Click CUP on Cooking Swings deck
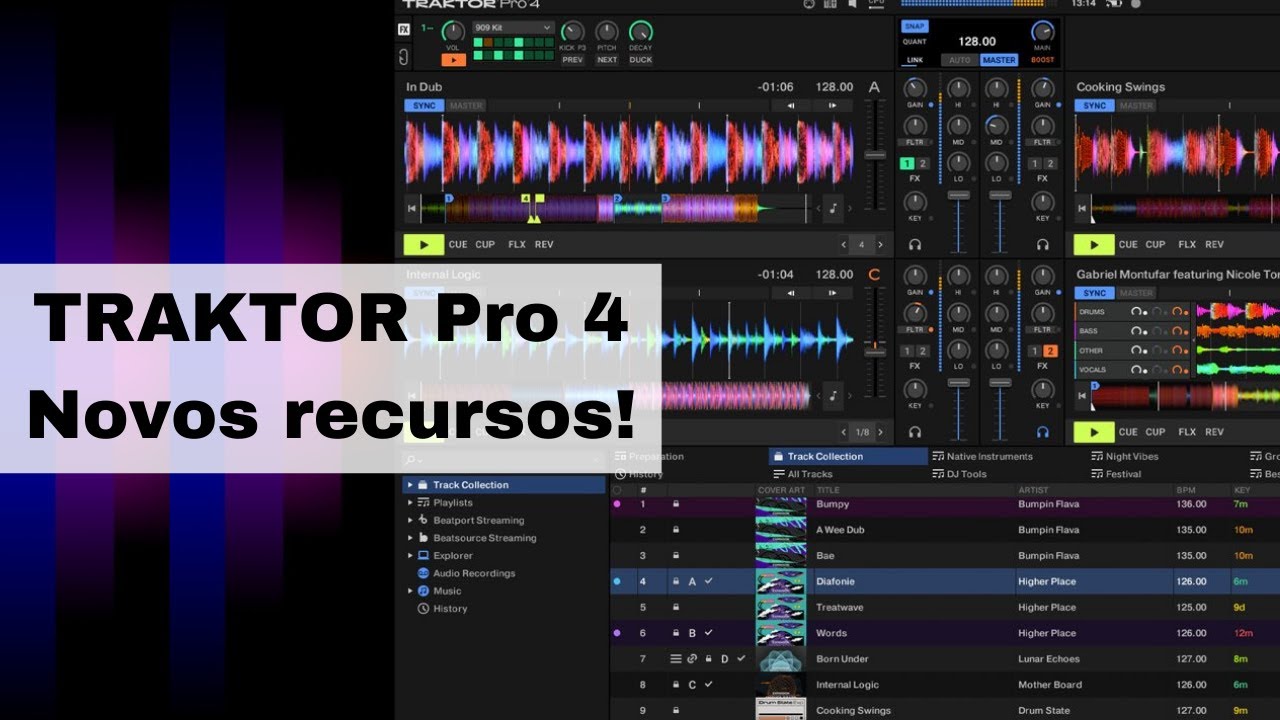1280x720 pixels. click(1155, 244)
